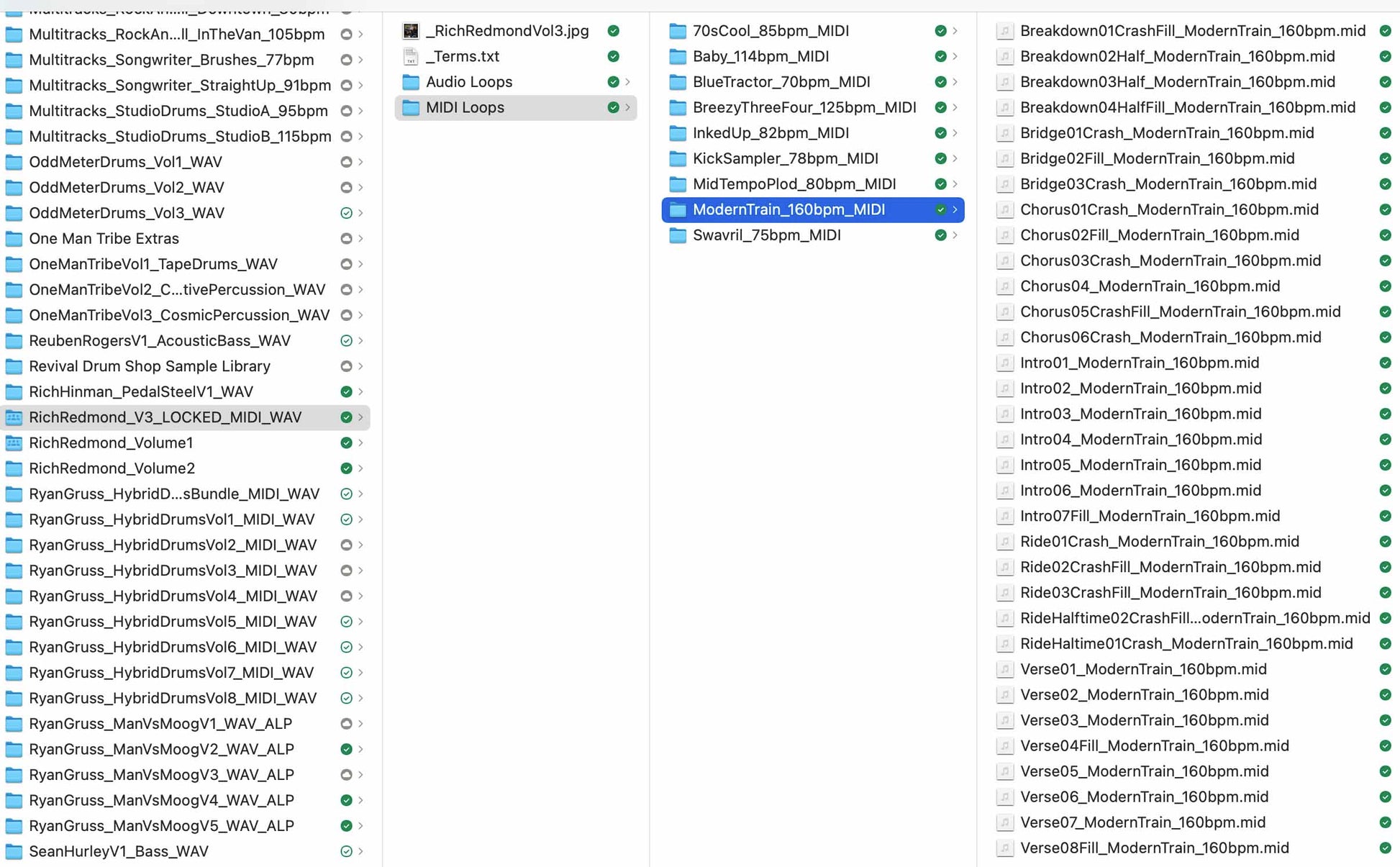Click the MIDI file icon for Intro07Fill
1400x867 pixels.
[1004, 516]
